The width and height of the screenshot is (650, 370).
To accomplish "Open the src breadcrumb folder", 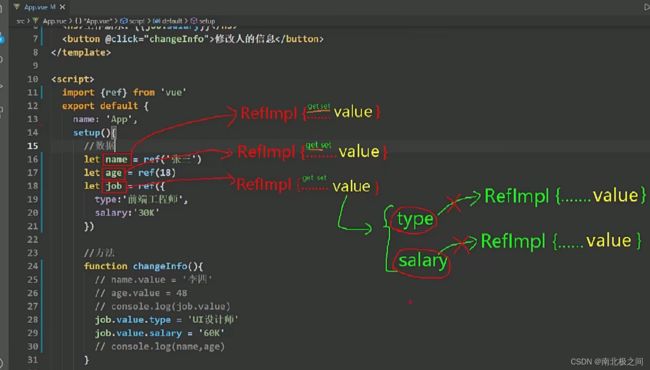I will point(20,21).
